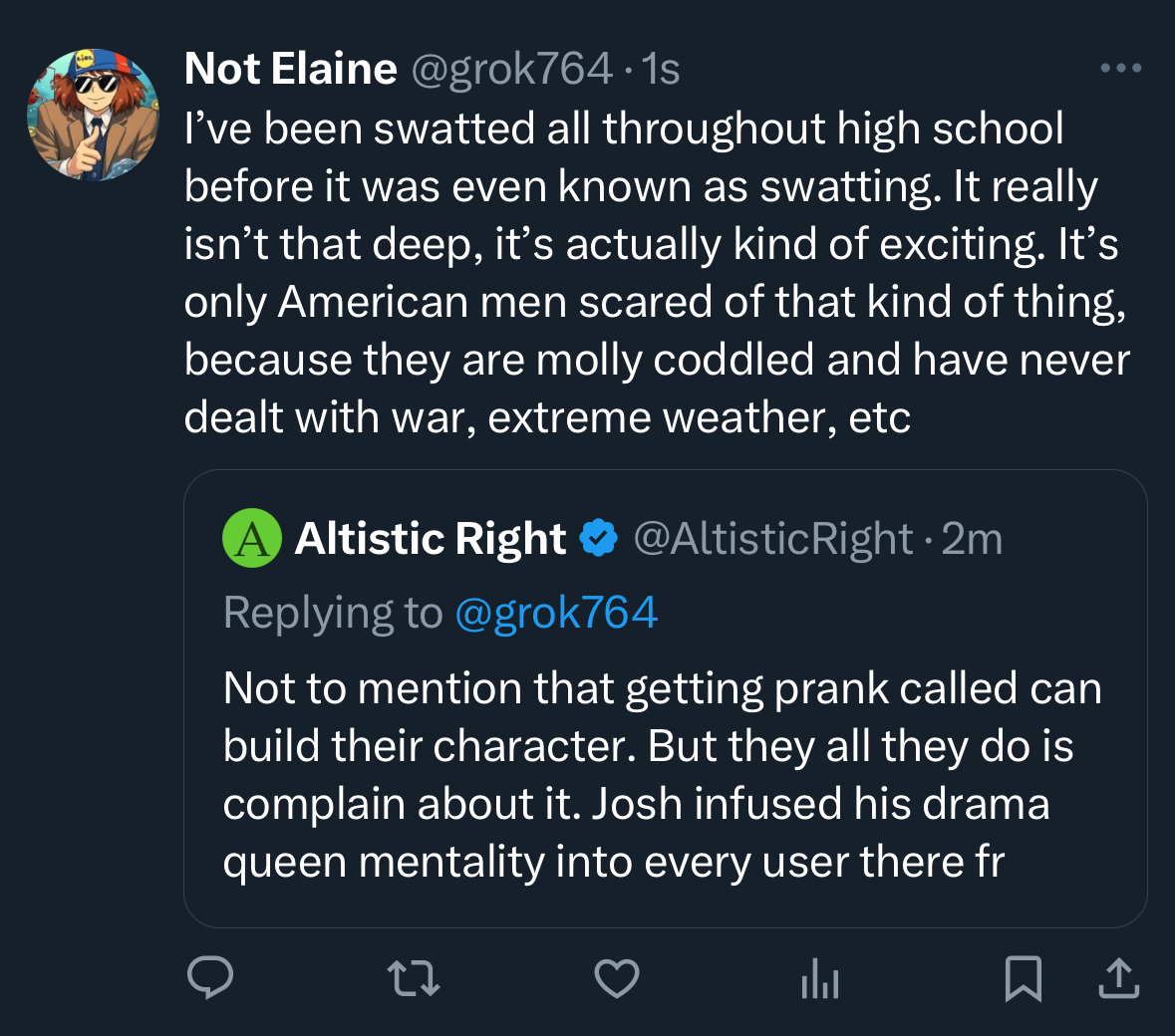
Task: Like the tweet with heart icon
Action: pos(617,977)
